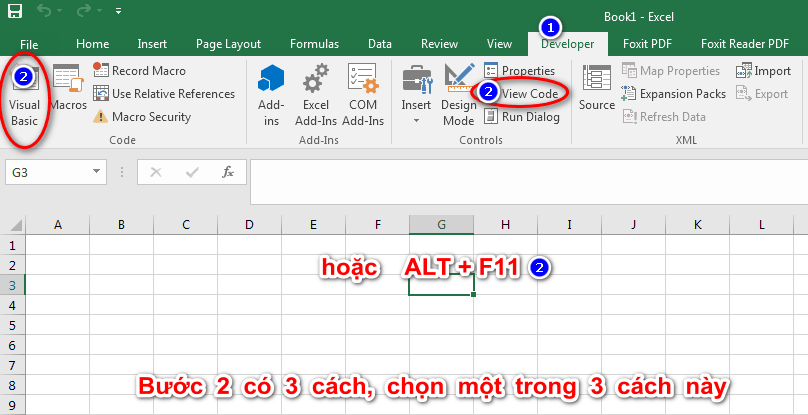Open the File tab
The height and width of the screenshot is (415, 808).
tap(29, 45)
